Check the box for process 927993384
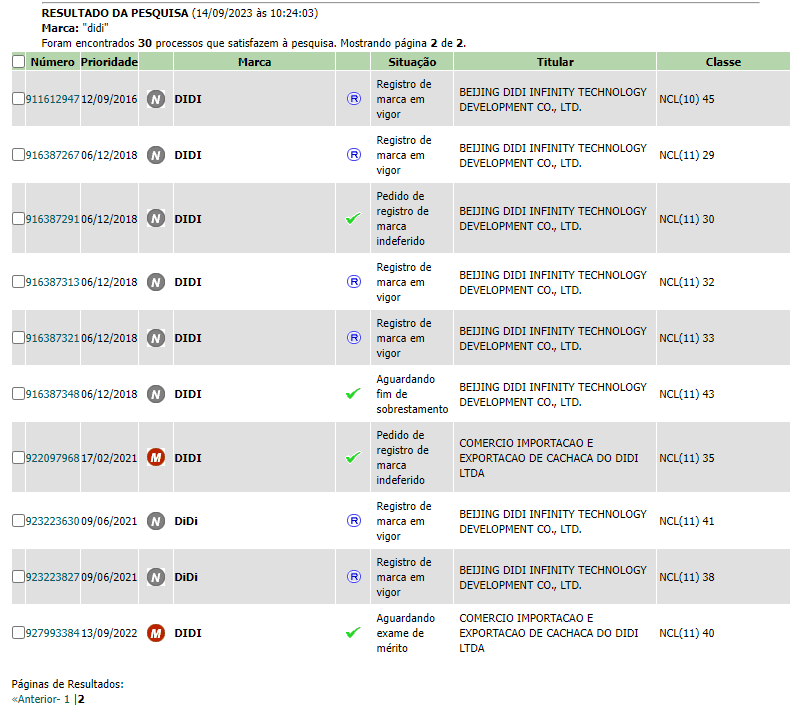The image size is (797, 716). click(x=18, y=633)
